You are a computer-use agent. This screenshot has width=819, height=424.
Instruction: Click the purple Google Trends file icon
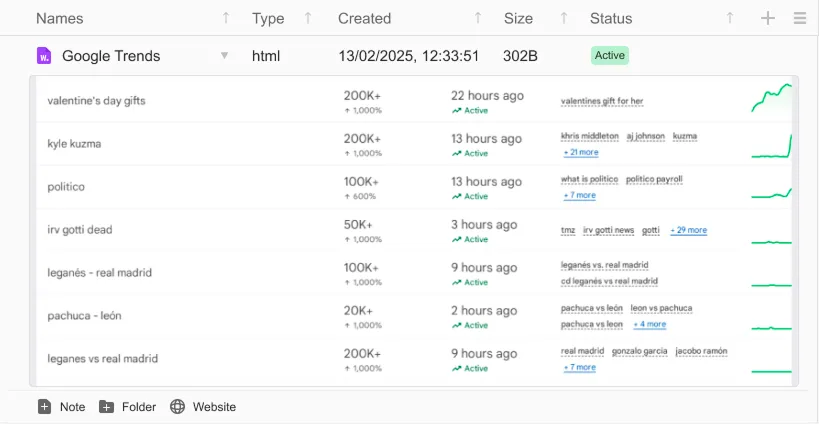(44, 56)
